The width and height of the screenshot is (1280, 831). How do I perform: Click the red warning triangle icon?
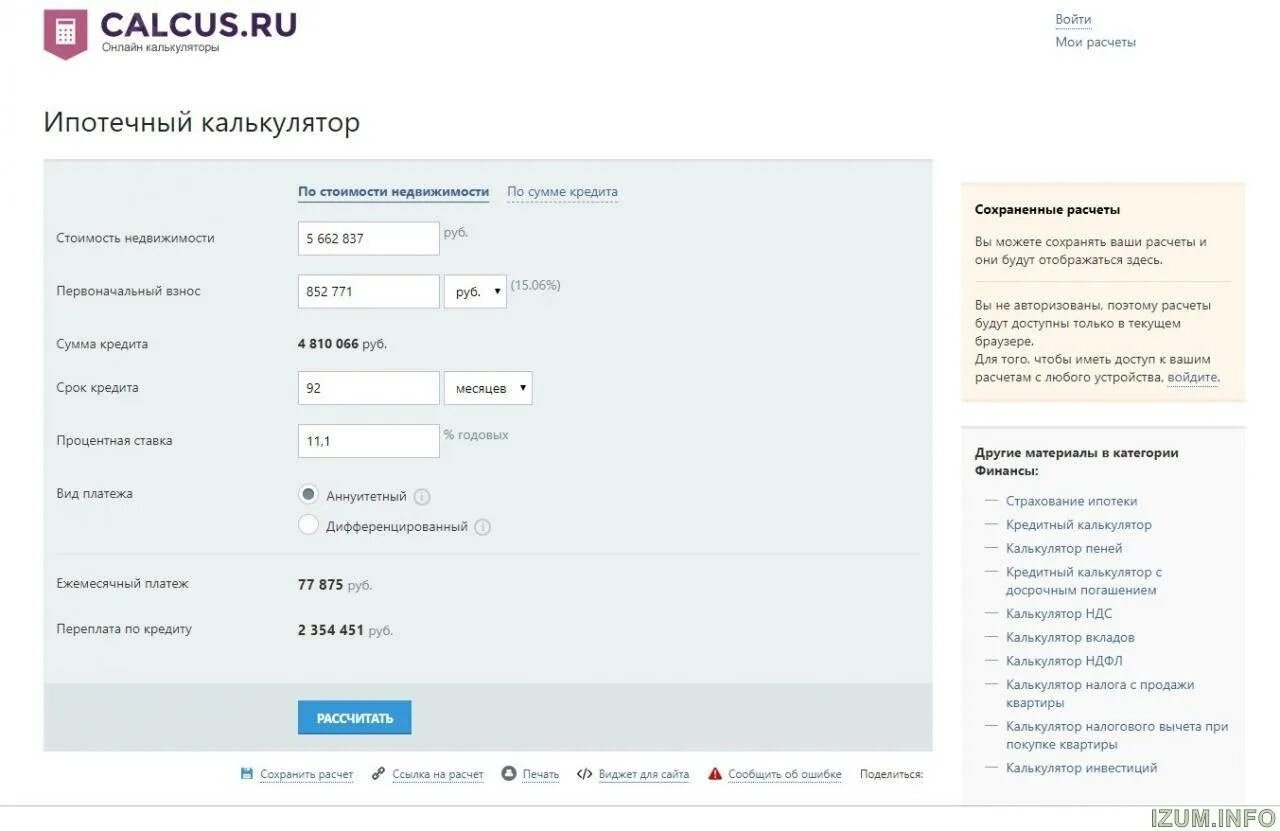tap(715, 774)
